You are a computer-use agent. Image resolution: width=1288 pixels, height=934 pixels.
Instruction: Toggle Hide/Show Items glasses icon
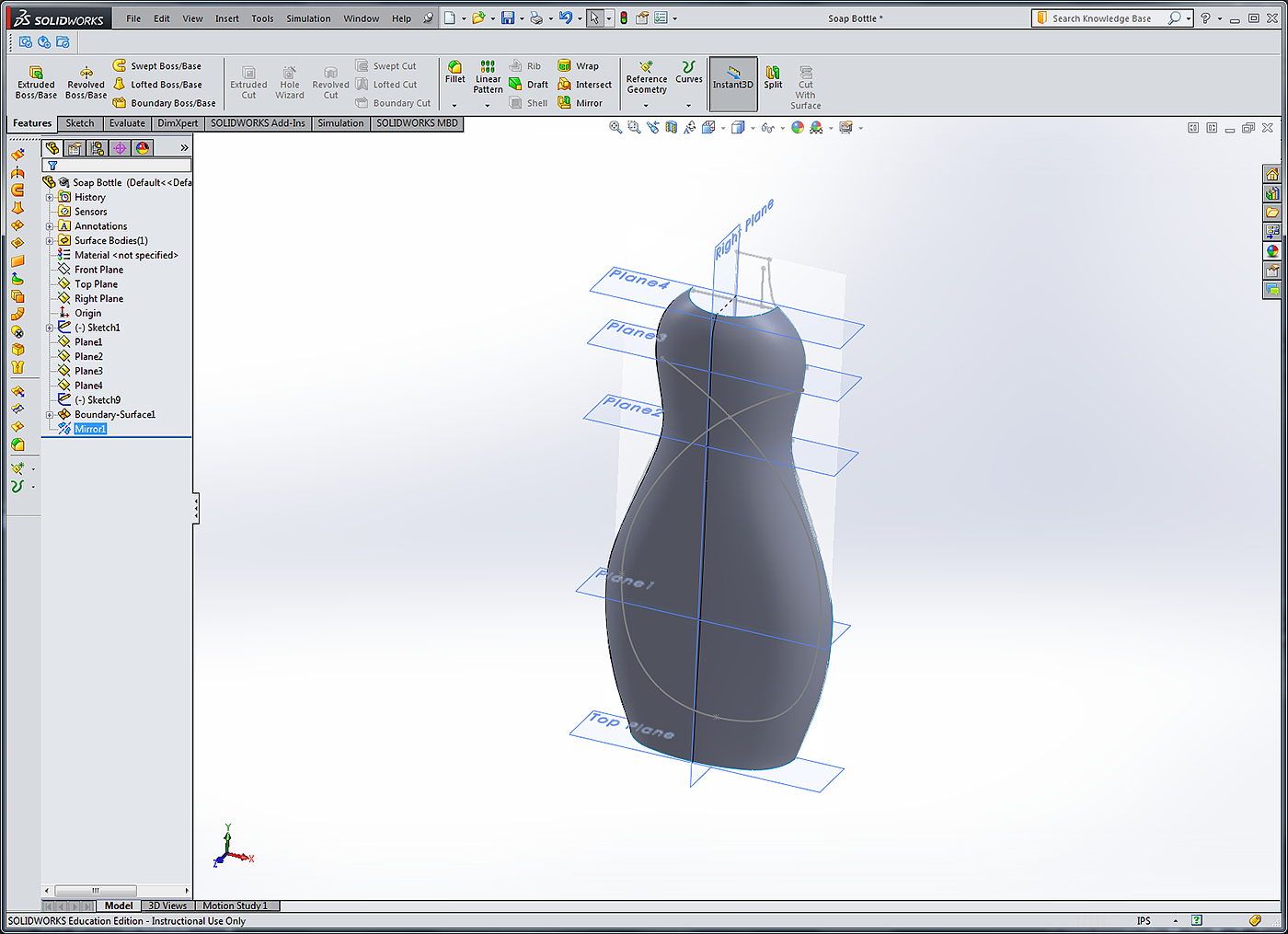(767, 128)
